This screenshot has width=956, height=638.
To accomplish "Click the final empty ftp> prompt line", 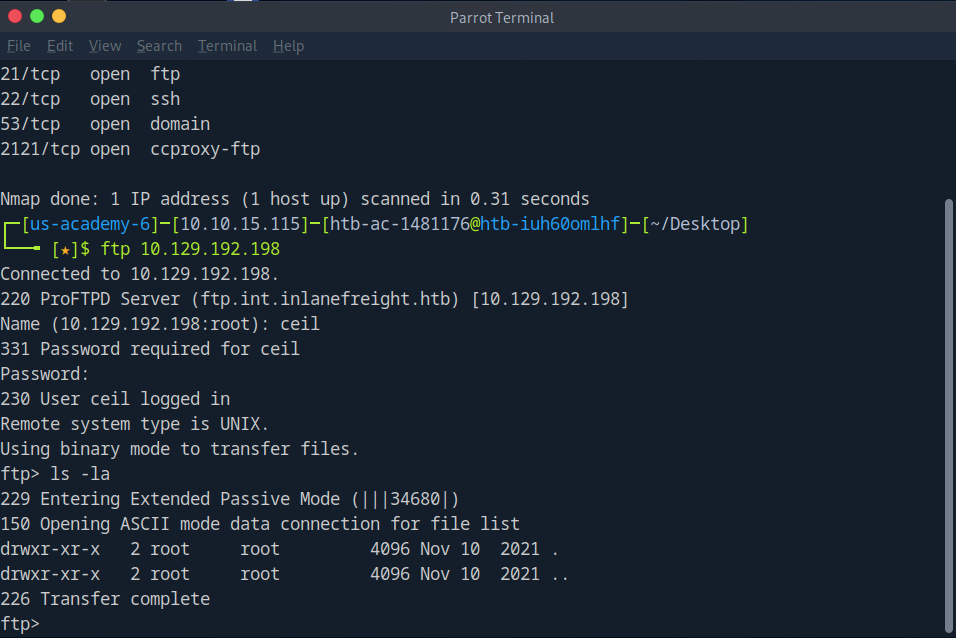I will point(20,624).
